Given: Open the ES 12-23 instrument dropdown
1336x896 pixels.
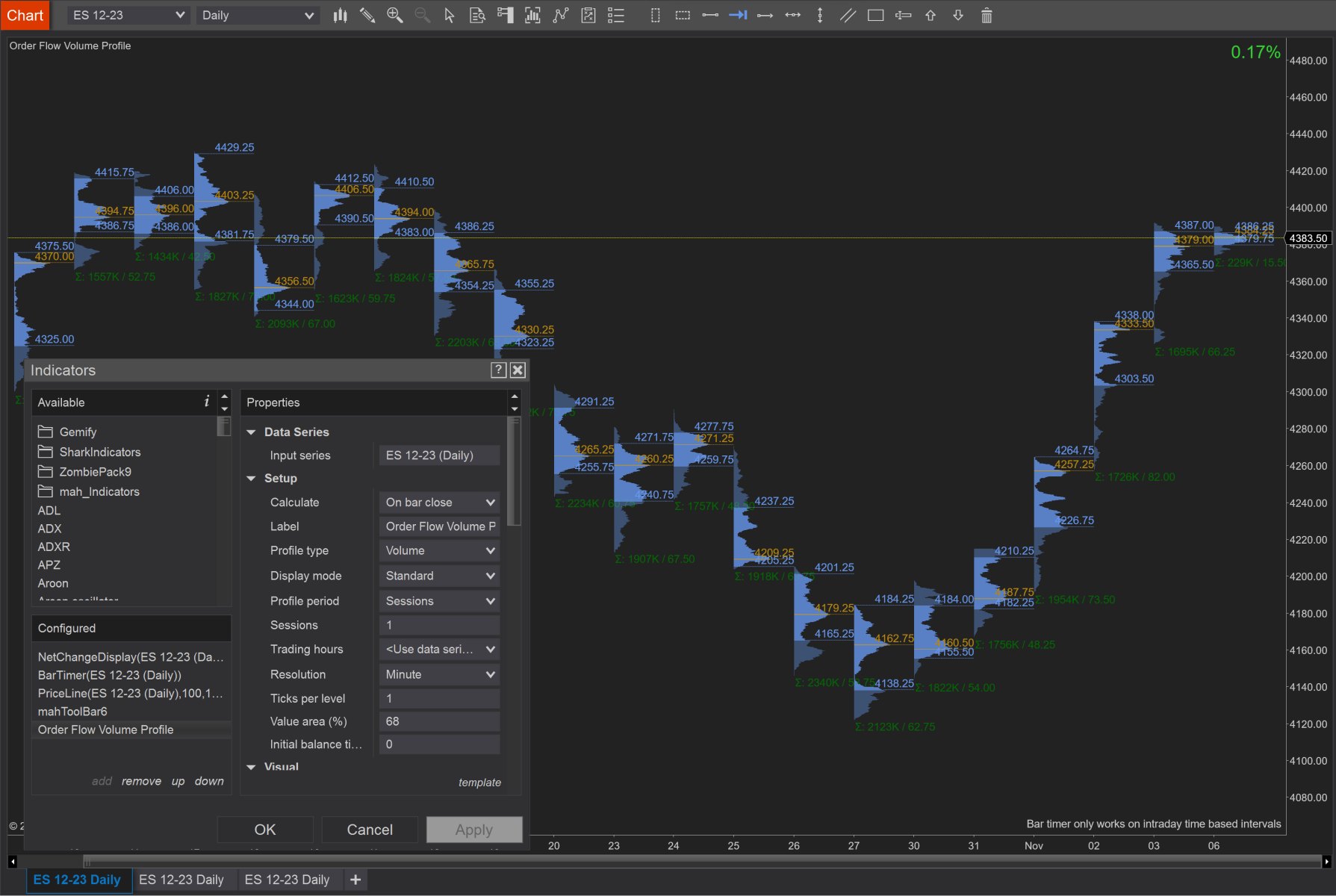Looking at the screenshot, I should (128, 15).
